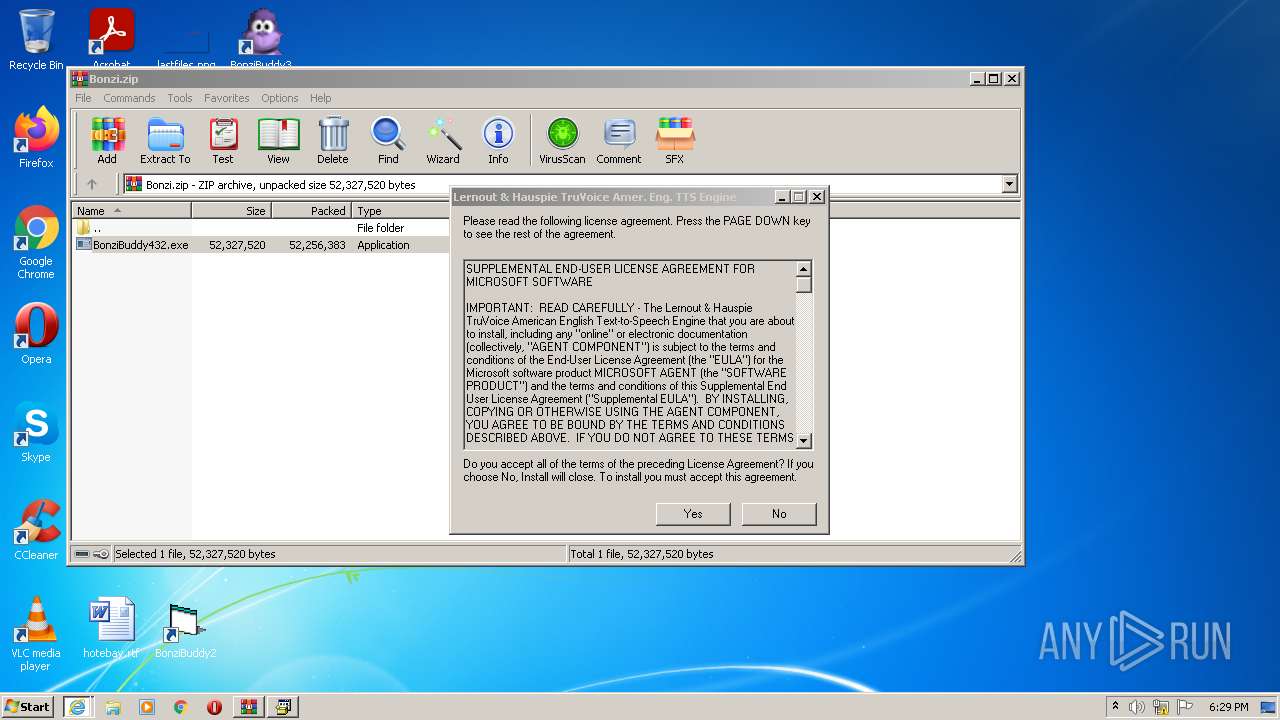
Task: Expand the archive path dropdown arrow
Action: click(x=1009, y=184)
